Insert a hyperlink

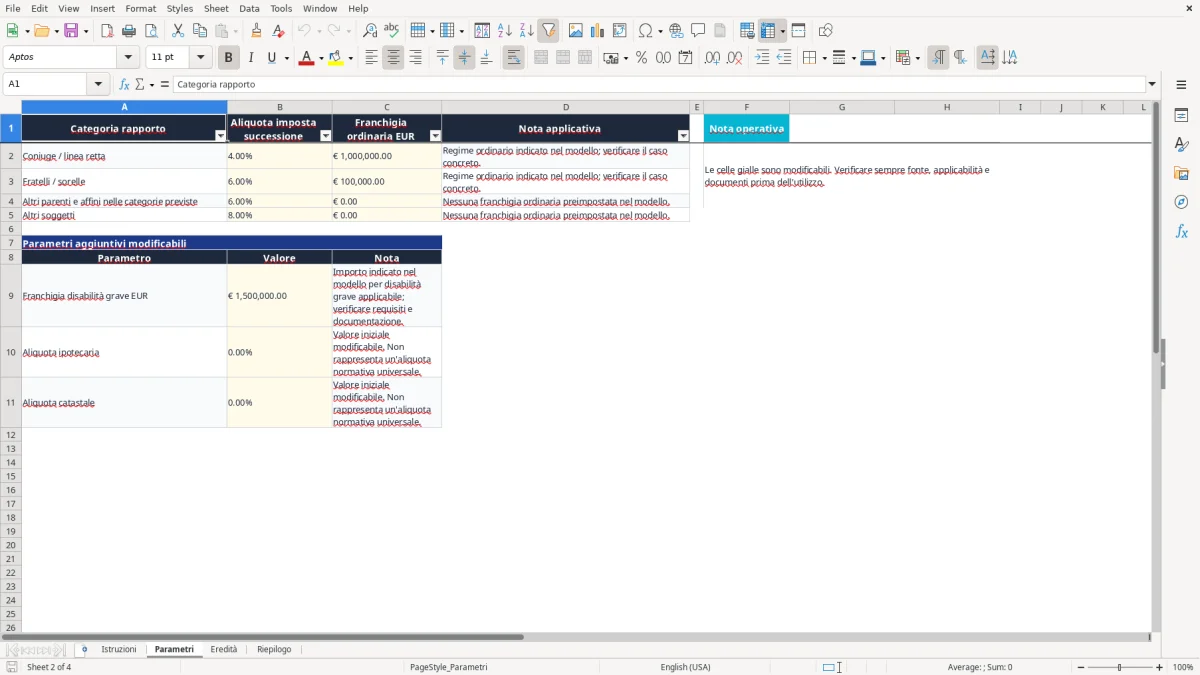pyautogui.click(x=676, y=31)
